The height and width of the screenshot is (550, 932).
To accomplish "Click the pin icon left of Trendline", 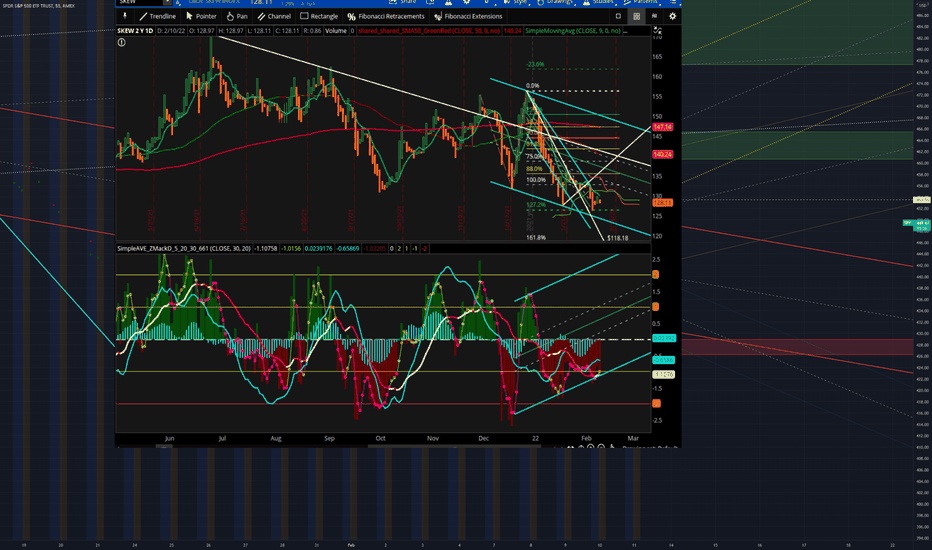I will (125, 16).
